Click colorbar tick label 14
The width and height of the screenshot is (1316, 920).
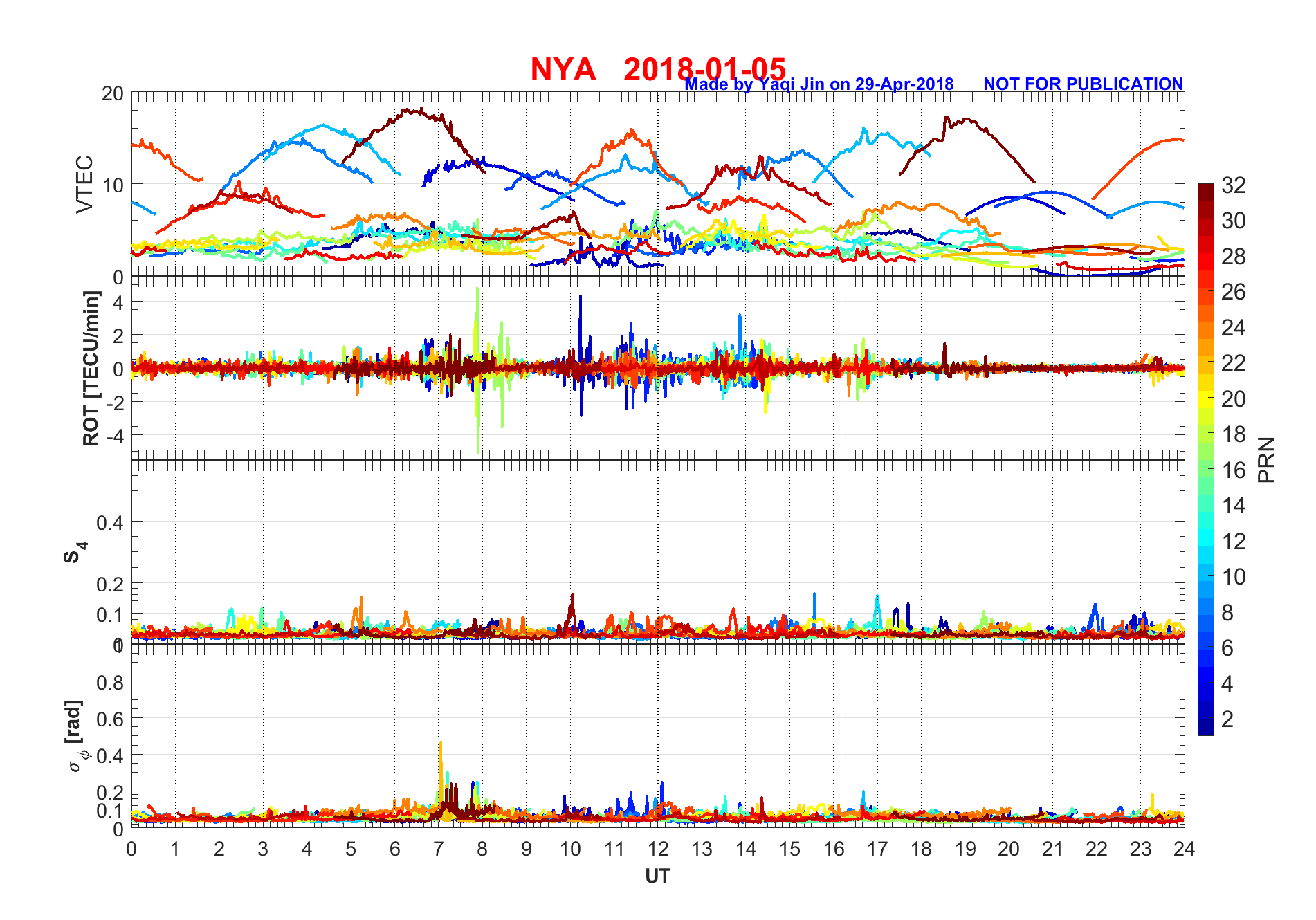coord(1234,506)
